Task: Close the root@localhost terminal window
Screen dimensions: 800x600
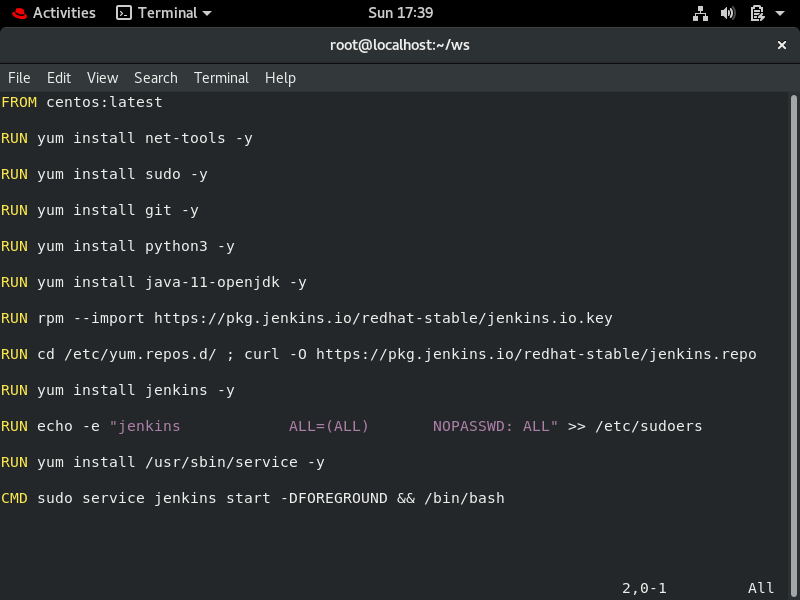Action: pyautogui.click(x=782, y=45)
